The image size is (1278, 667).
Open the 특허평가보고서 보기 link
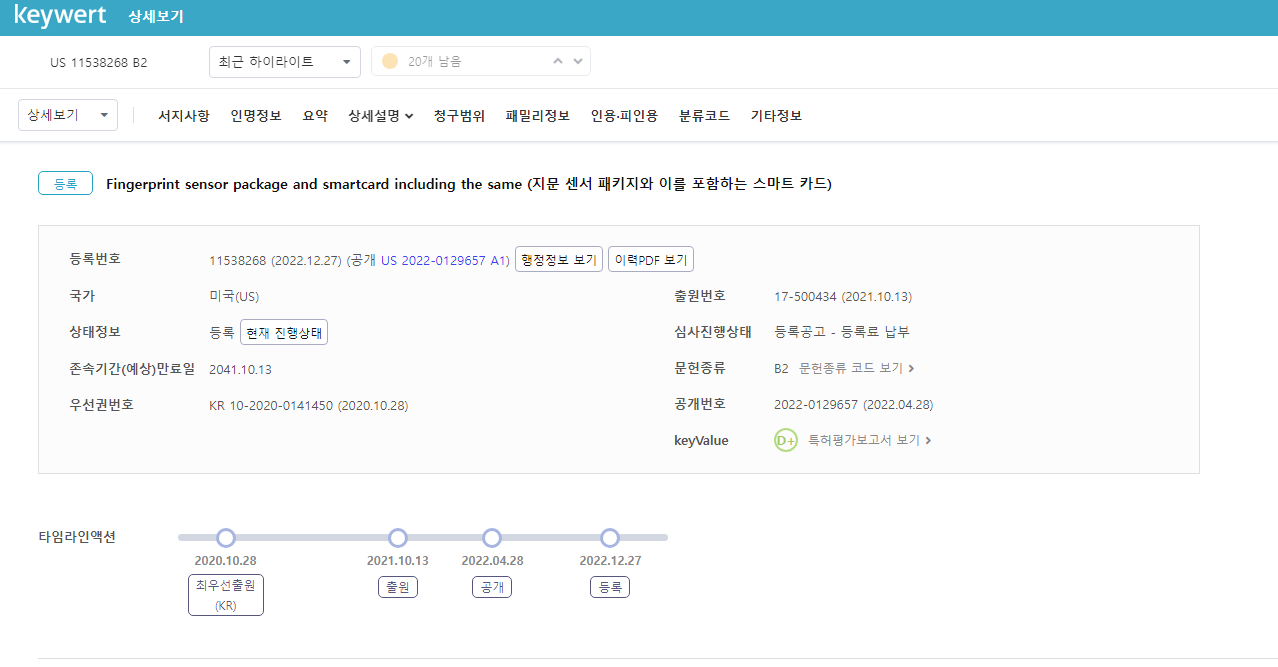coord(869,440)
